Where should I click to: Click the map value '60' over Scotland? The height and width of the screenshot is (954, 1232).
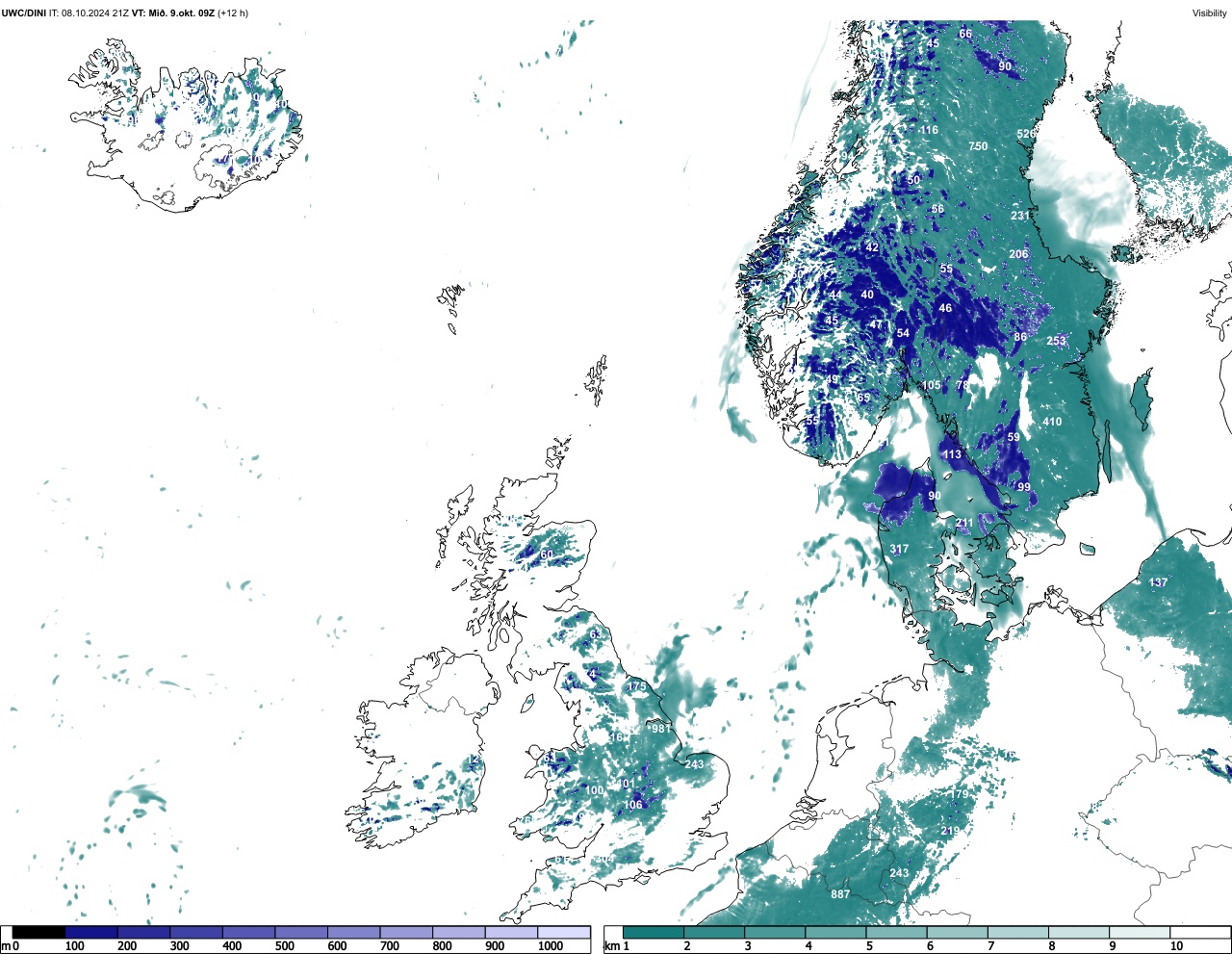(x=547, y=554)
